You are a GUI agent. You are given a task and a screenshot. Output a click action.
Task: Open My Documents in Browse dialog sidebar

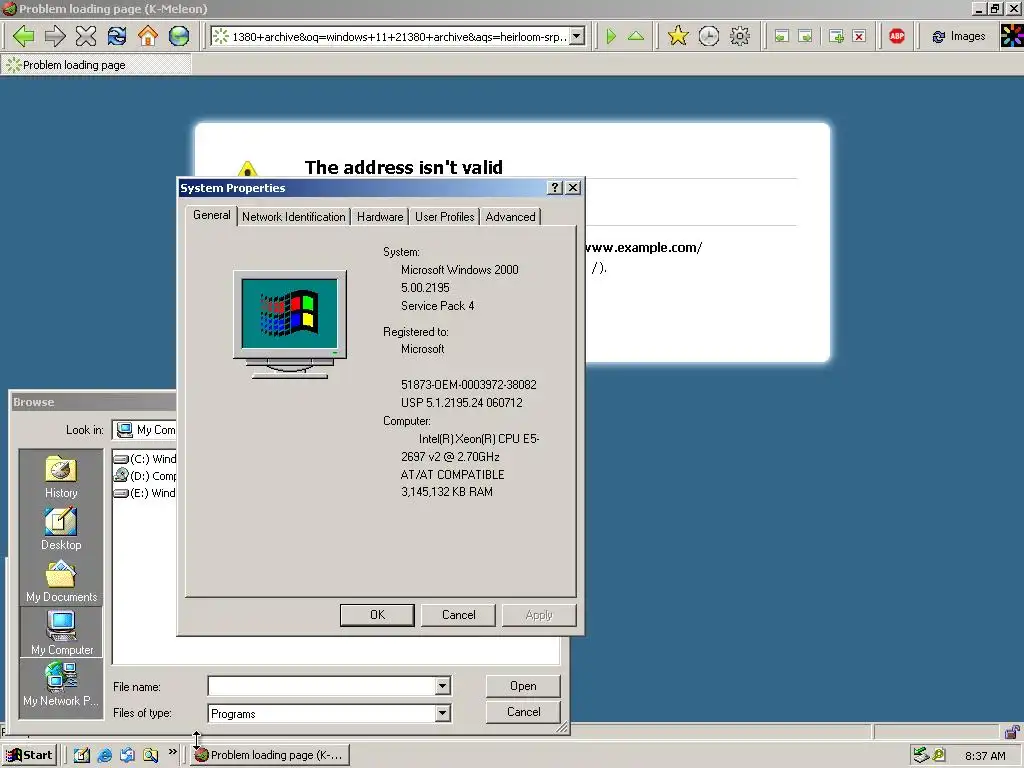(x=61, y=581)
